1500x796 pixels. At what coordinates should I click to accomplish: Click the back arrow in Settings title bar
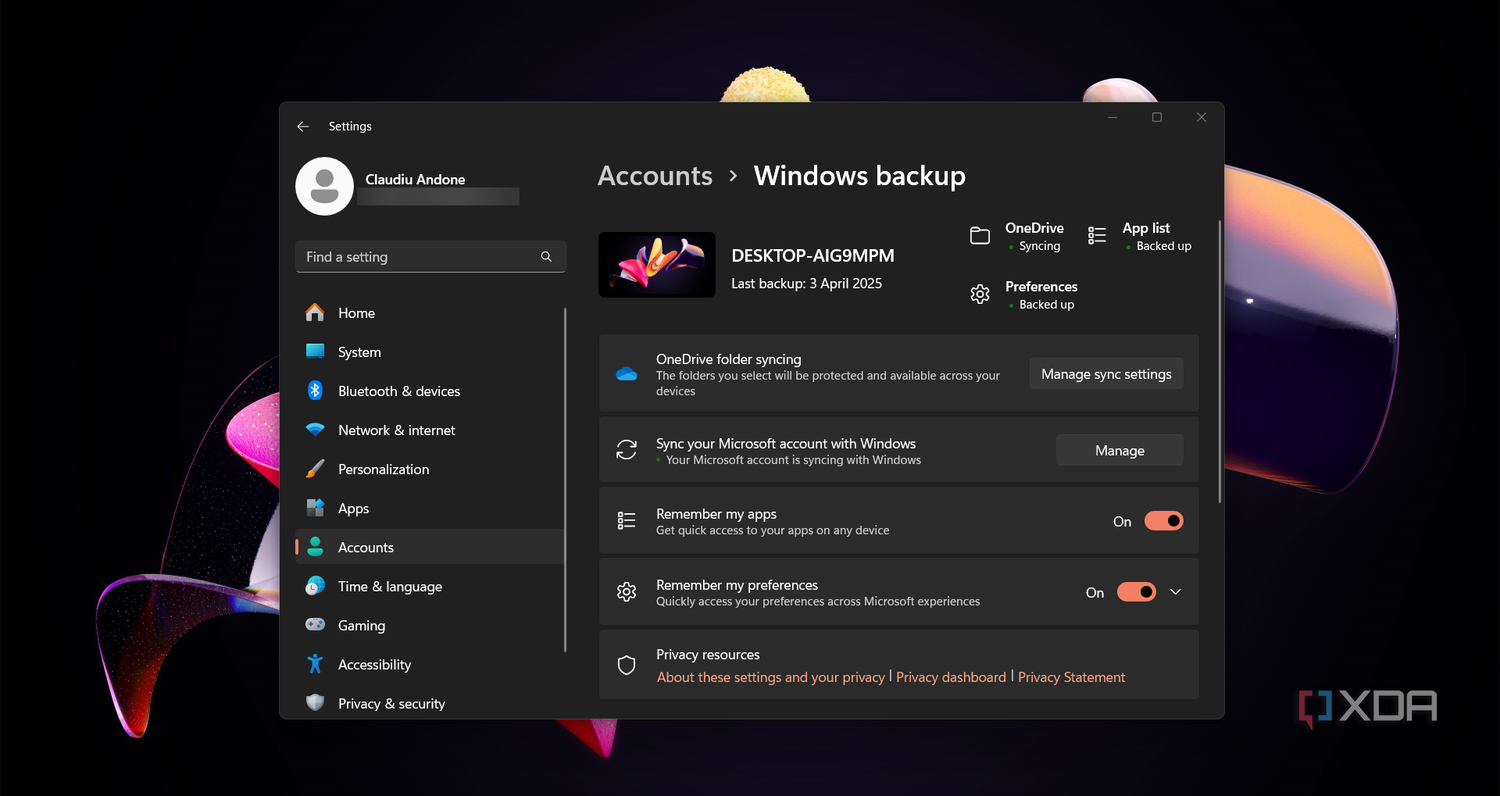(303, 127)
